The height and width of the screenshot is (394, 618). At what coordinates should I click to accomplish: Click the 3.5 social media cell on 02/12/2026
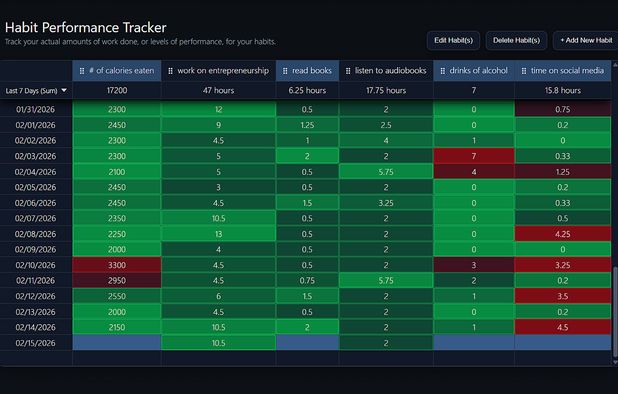563,296
